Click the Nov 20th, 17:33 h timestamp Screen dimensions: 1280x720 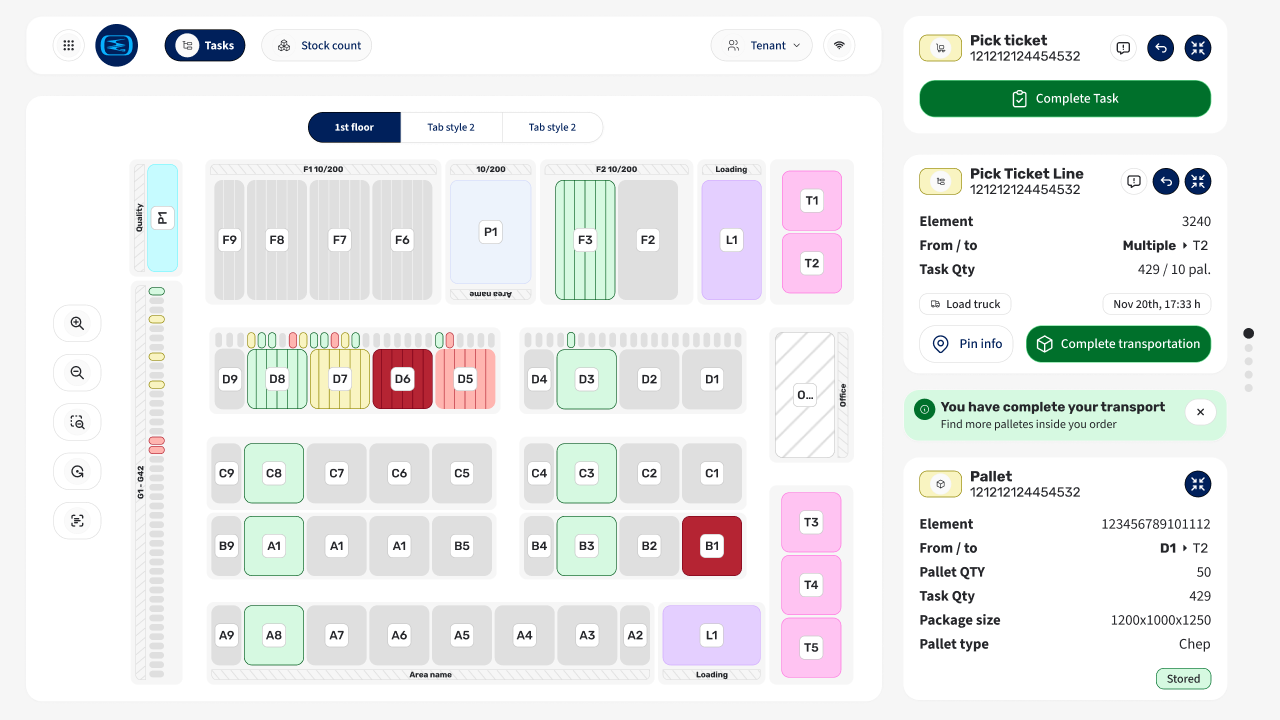click(1156, 304)
